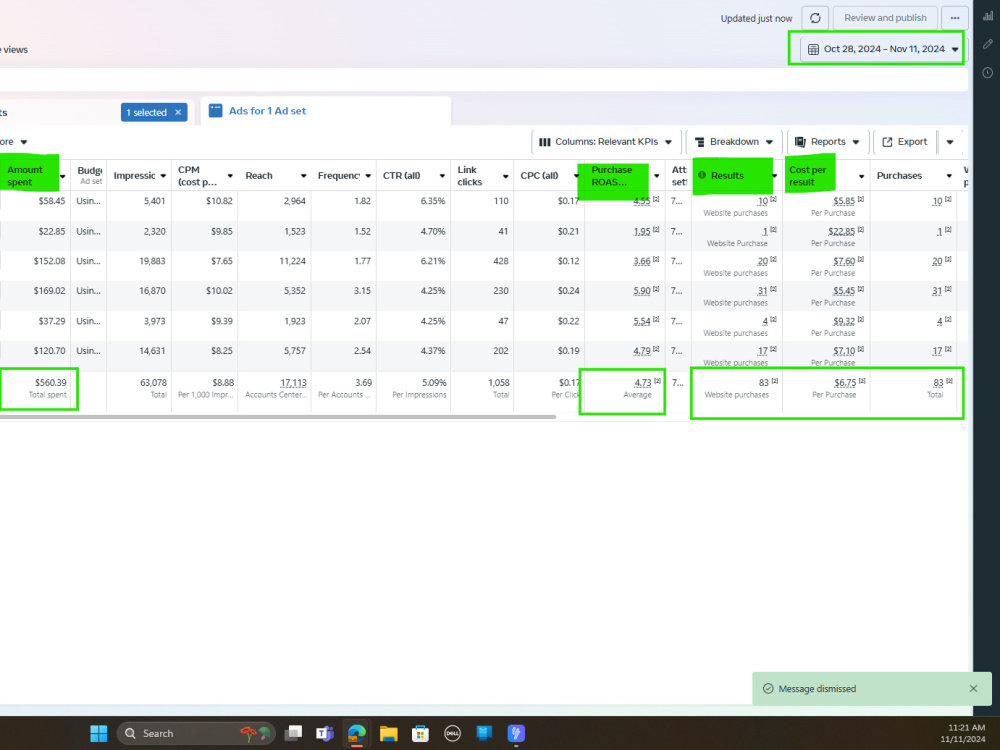Open Microsoft Edge from the taskbar
The height and width of the screenshot is (750, 1000).
357,733
